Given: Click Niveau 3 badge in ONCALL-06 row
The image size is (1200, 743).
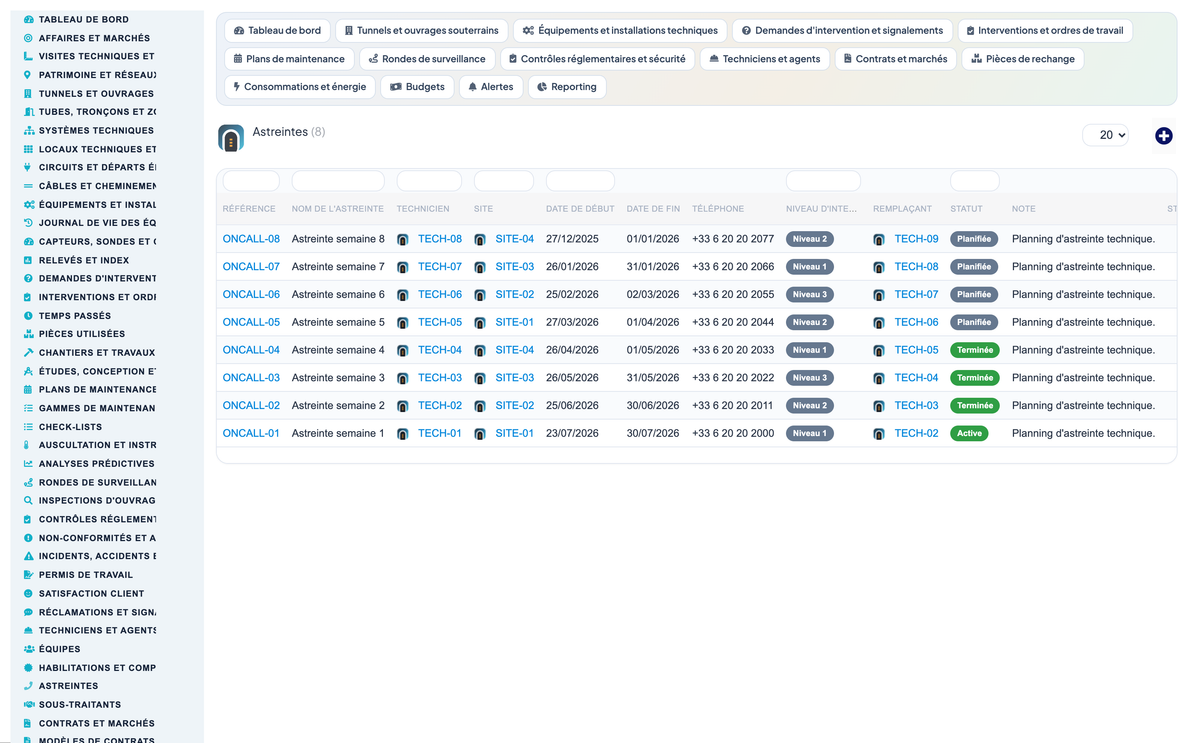Looking at the screenshot, I should click(810, 295).
